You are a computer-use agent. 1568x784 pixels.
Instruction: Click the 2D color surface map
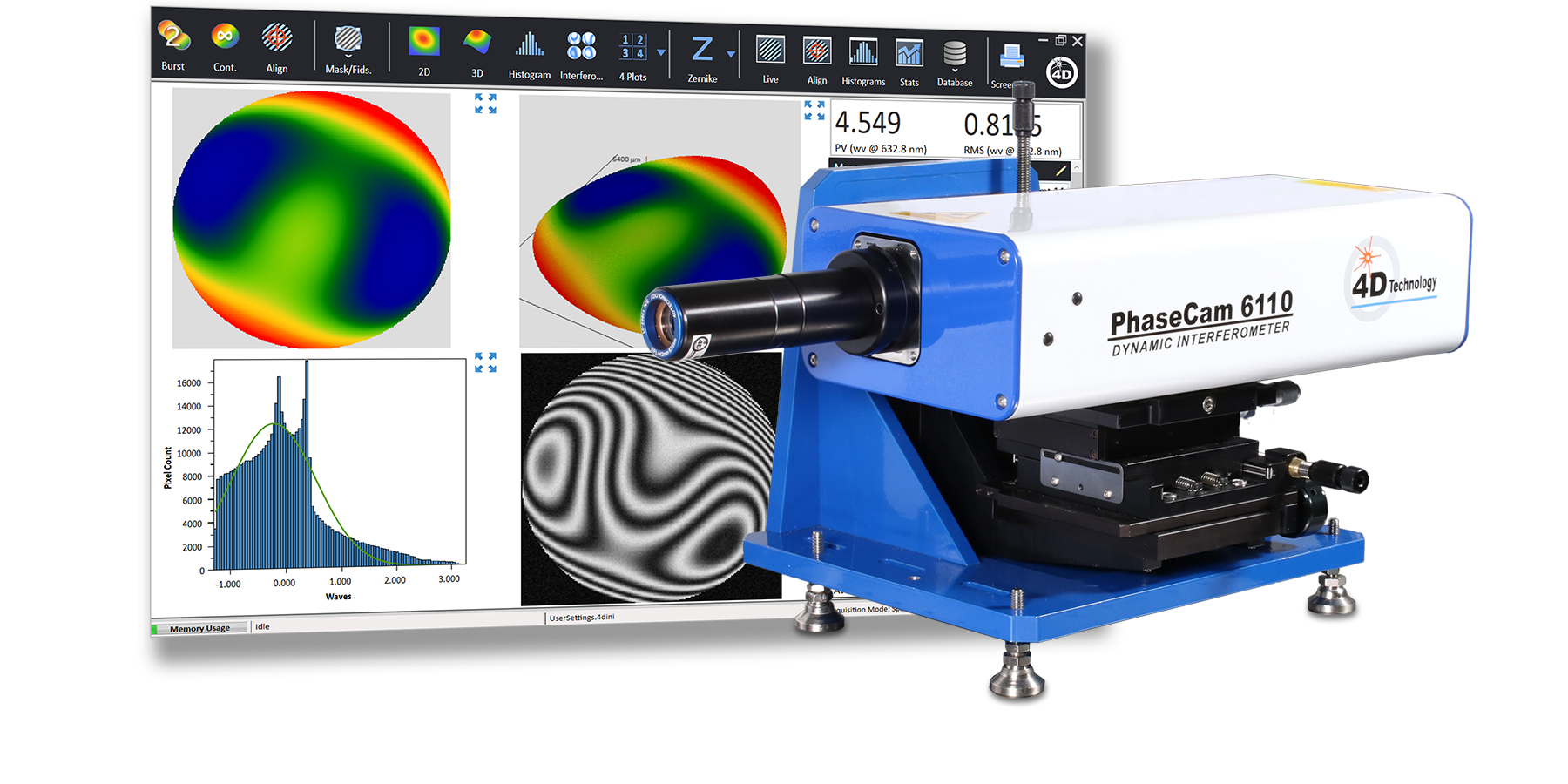pos(312,220)
